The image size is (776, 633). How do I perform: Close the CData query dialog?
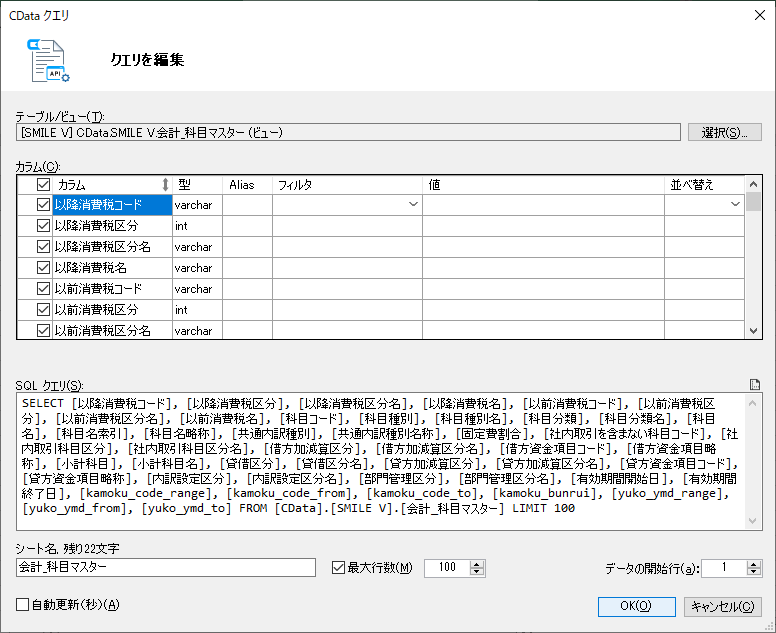click(760, 15)
